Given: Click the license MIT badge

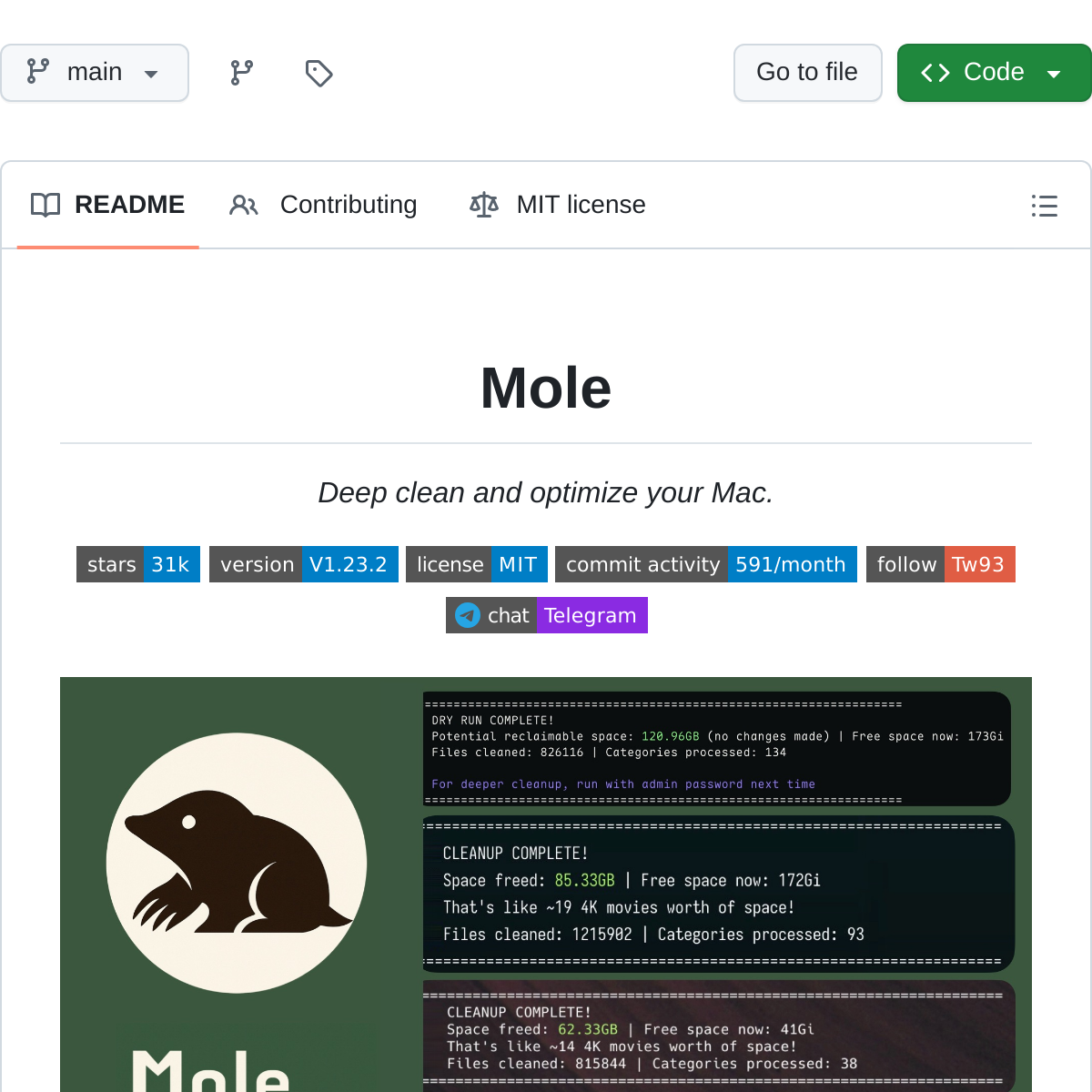Looking at the screenshot, I should [x=477, y=564].
